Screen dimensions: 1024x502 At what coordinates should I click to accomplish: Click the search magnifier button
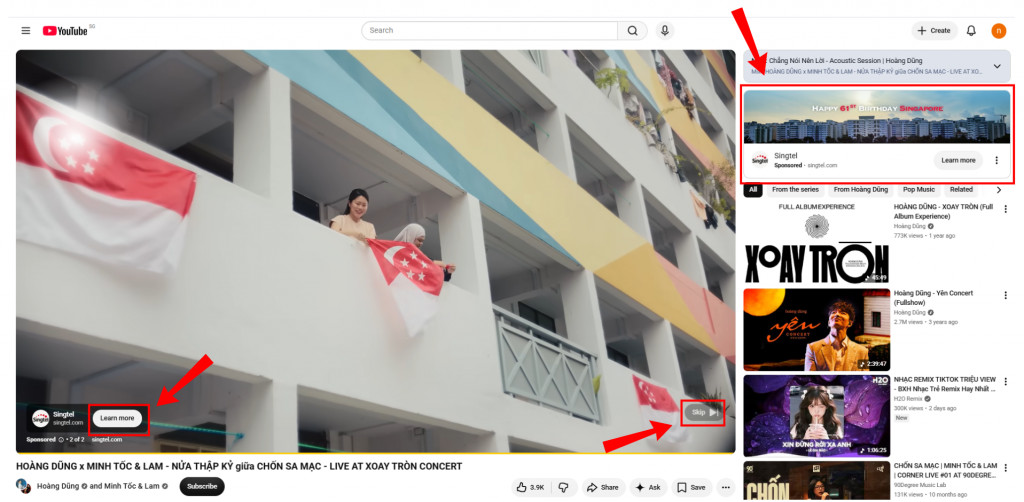click(632, 31)
